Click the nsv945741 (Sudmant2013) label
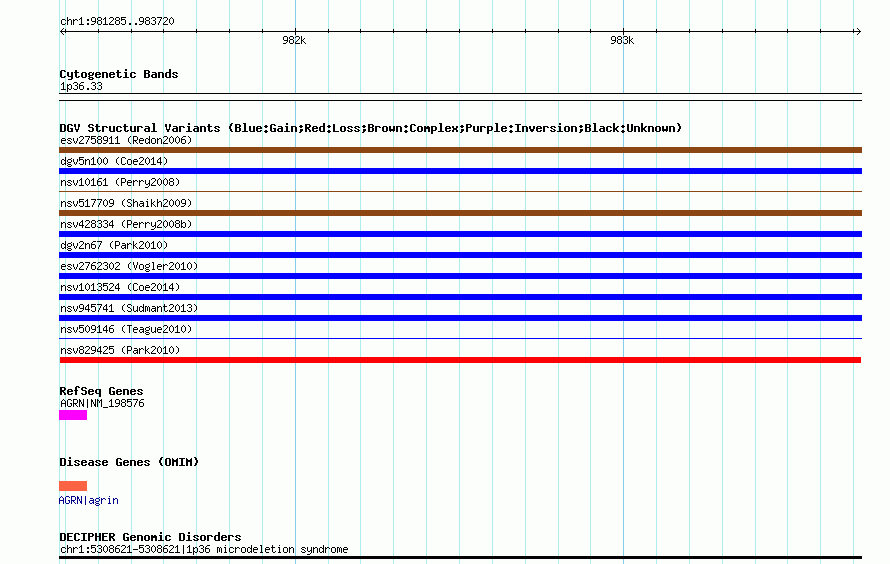Image resolution: width=890 pixels, height=564 pixels. [129, 308]
